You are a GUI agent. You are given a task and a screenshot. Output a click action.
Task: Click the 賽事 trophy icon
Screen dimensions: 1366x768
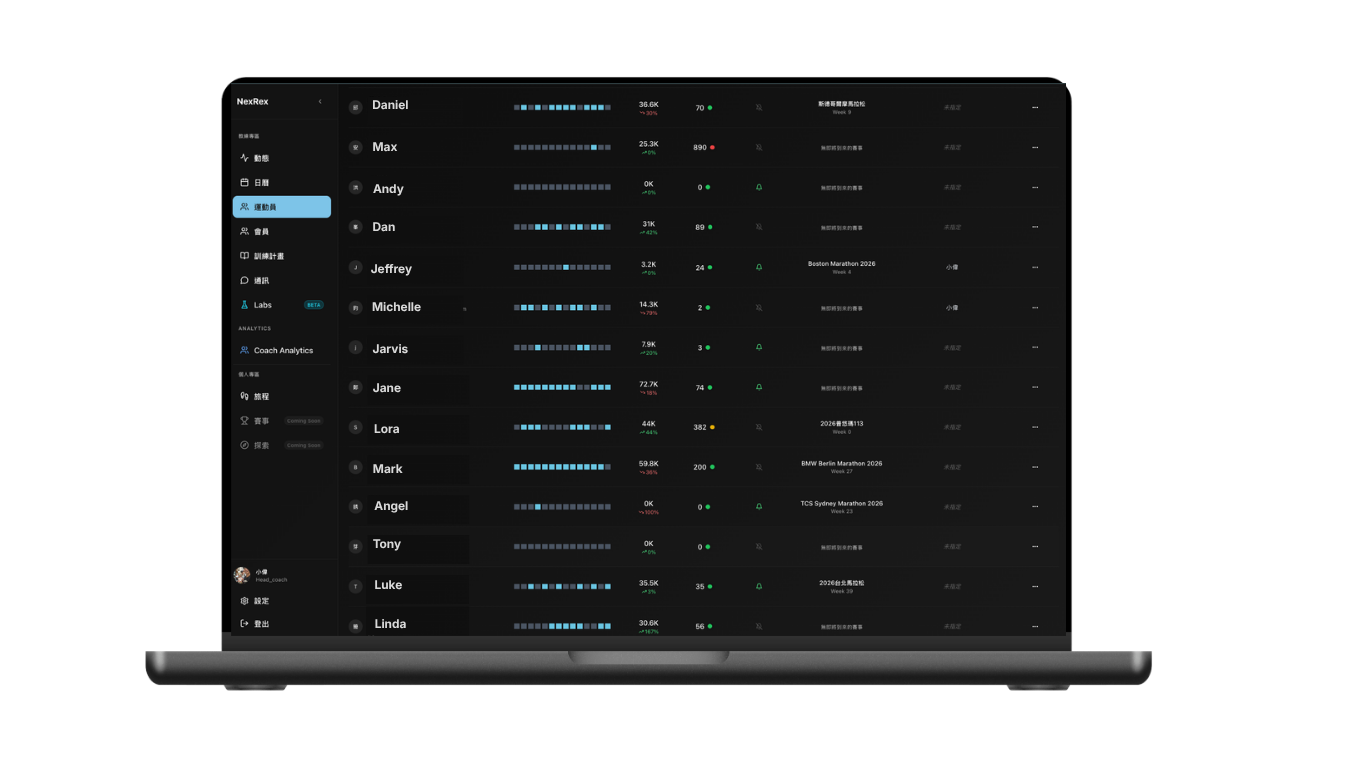(x=244, y=421)
